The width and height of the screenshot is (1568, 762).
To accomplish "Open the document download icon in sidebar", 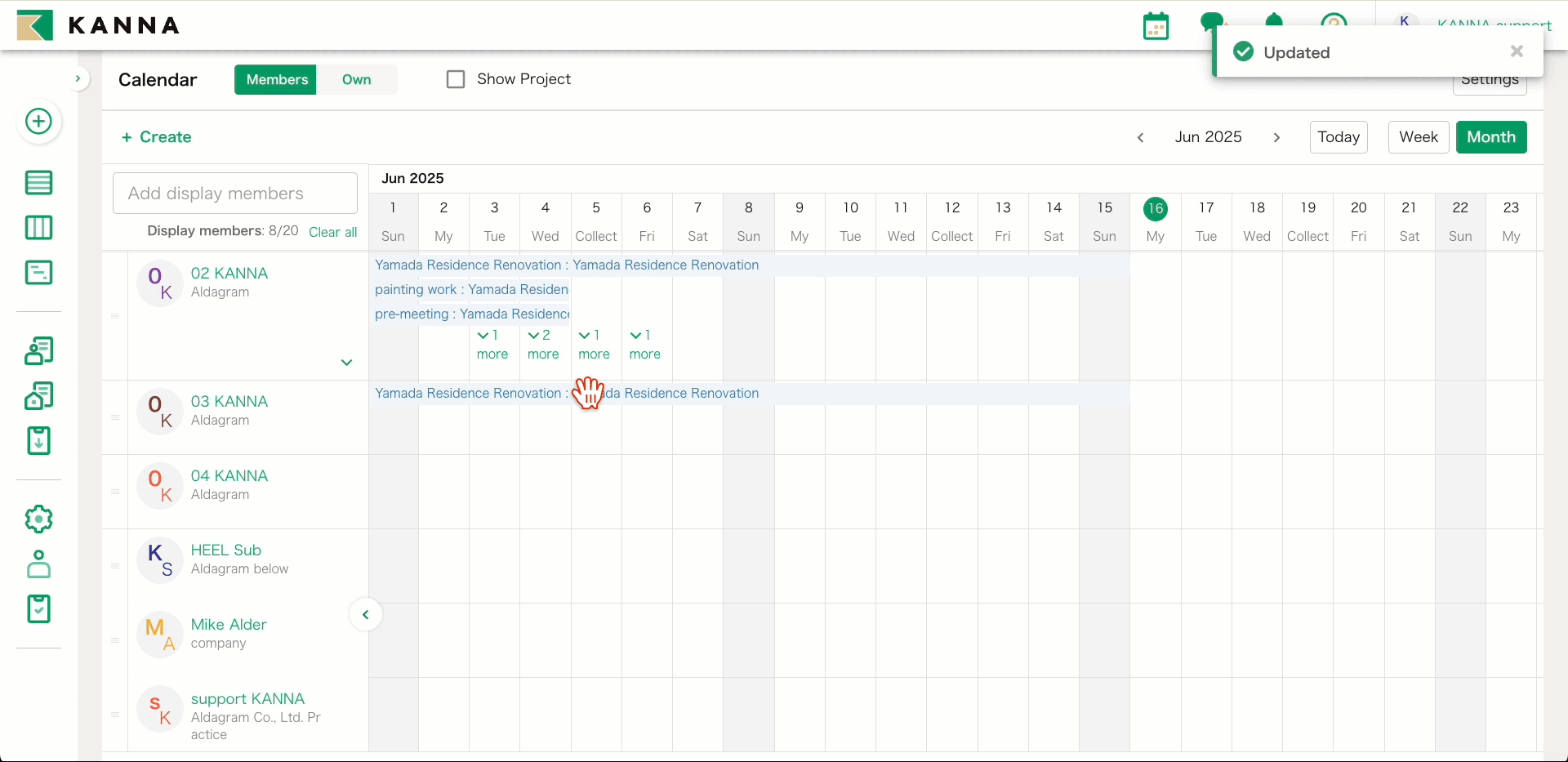I will point(38,441).
